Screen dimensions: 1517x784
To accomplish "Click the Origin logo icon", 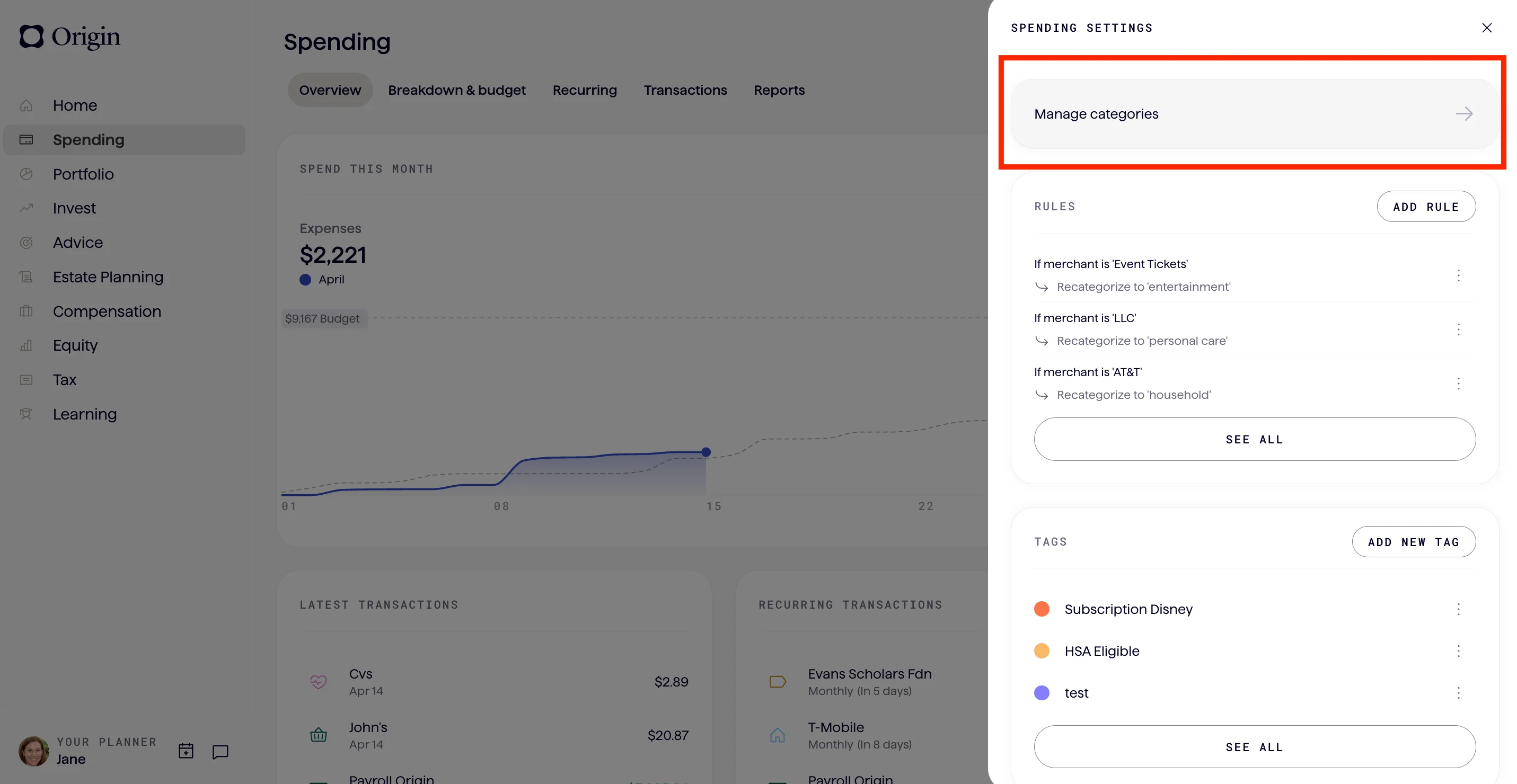I will click(31, 37).
